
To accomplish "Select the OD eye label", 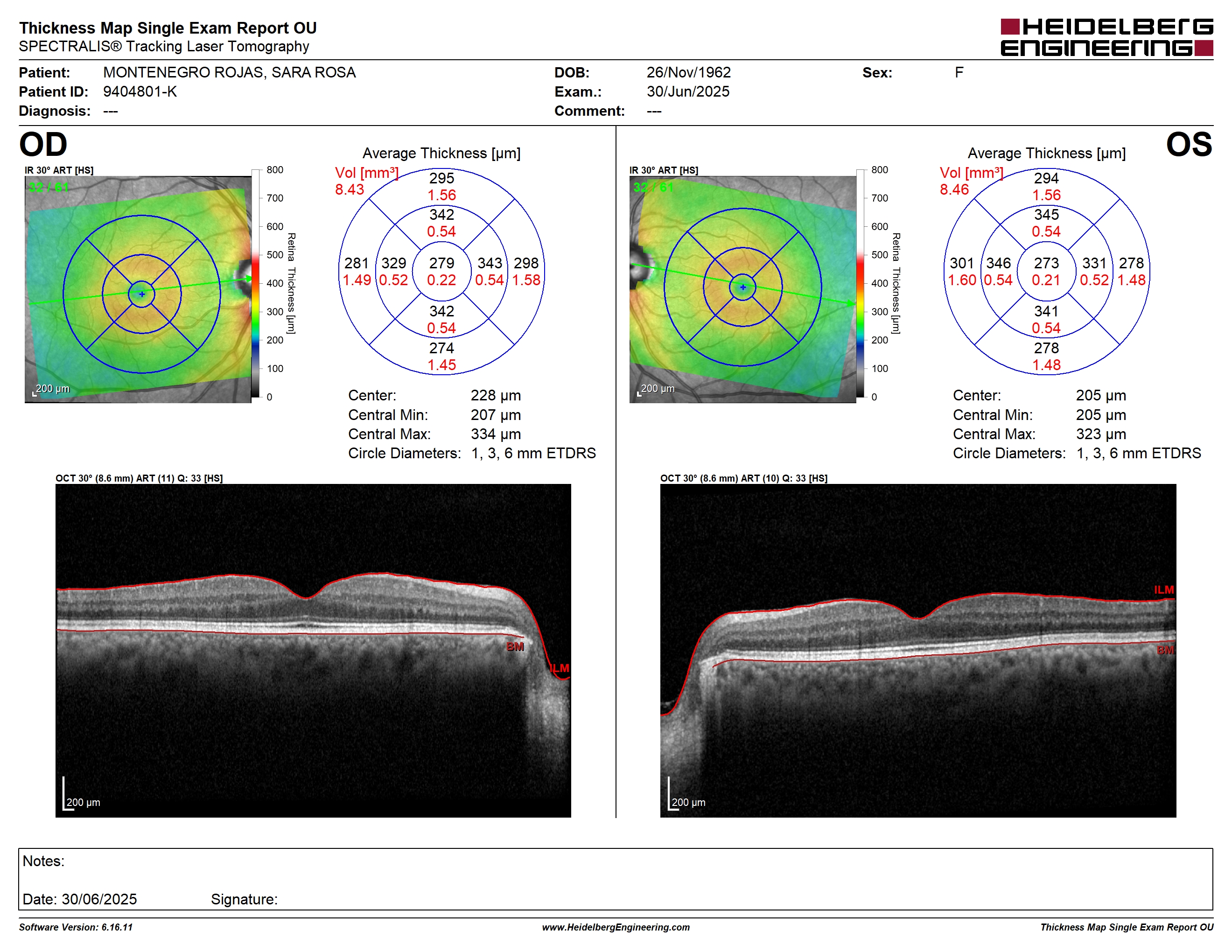I will 43,144.
